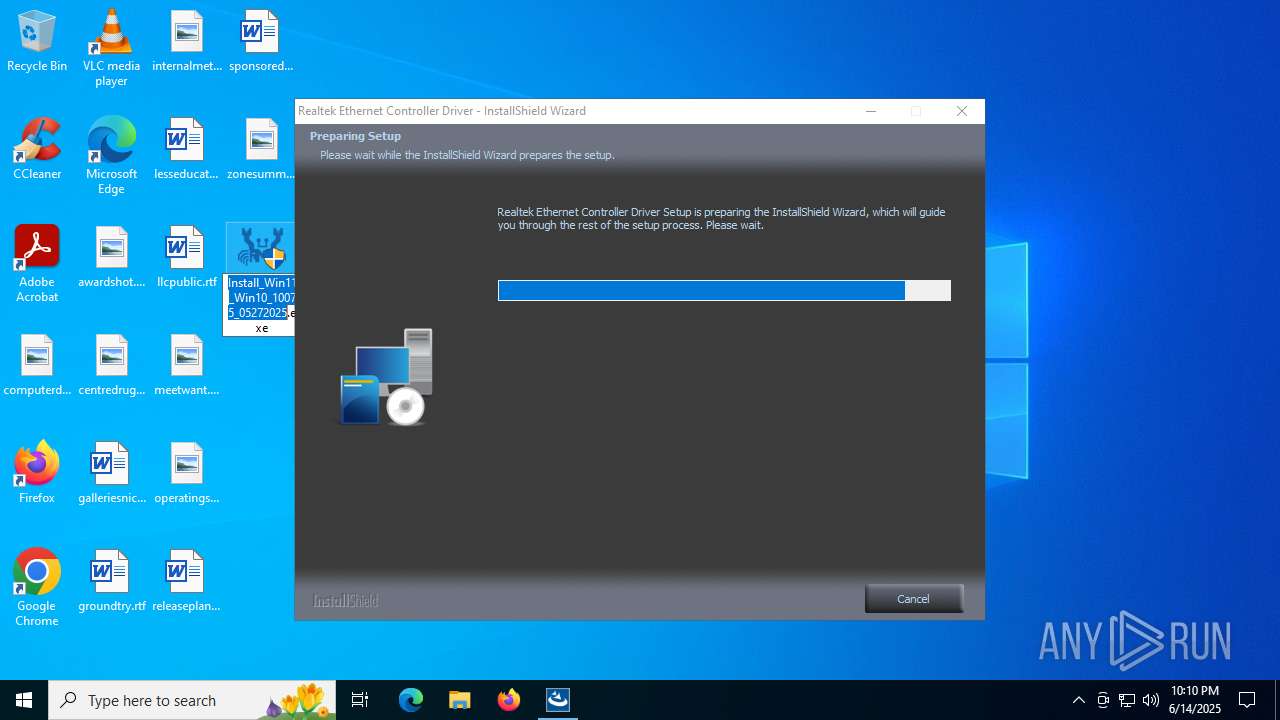
Task: Select the operatings image file
Action: (x=186, y=474)
